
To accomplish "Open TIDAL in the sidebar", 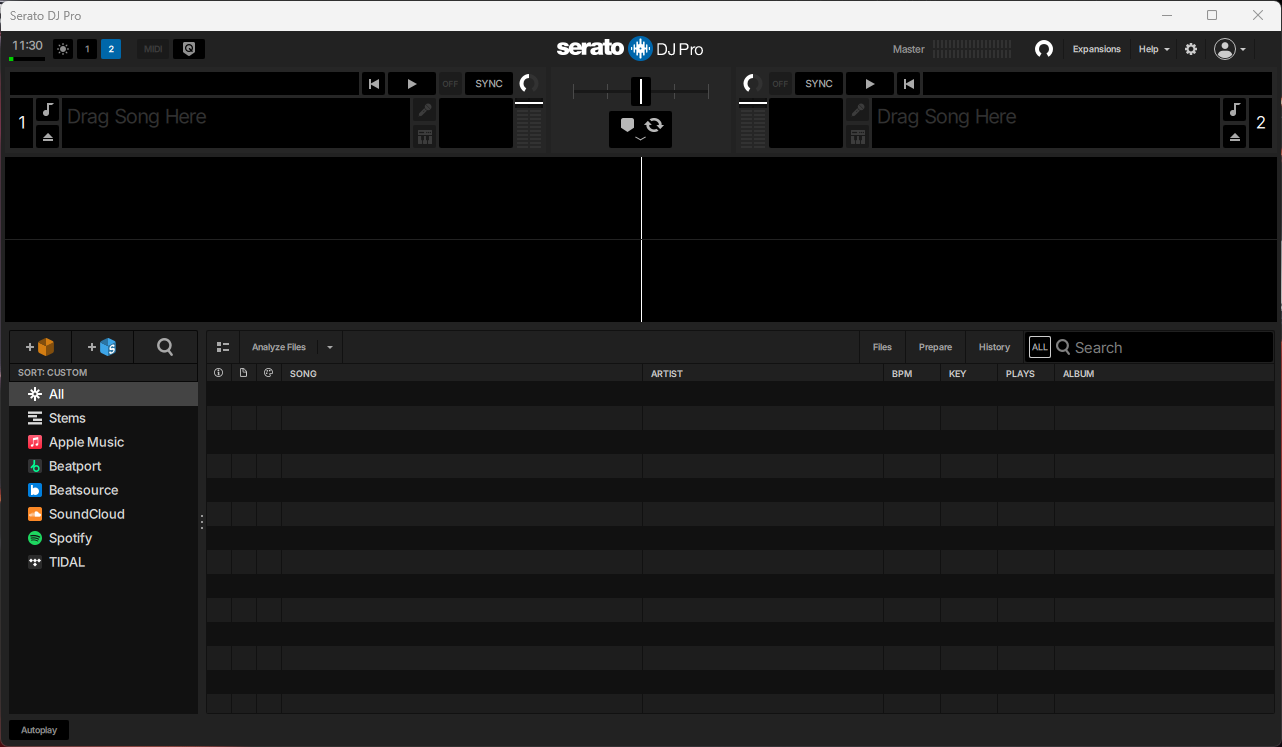I will (x=104, y=562).
